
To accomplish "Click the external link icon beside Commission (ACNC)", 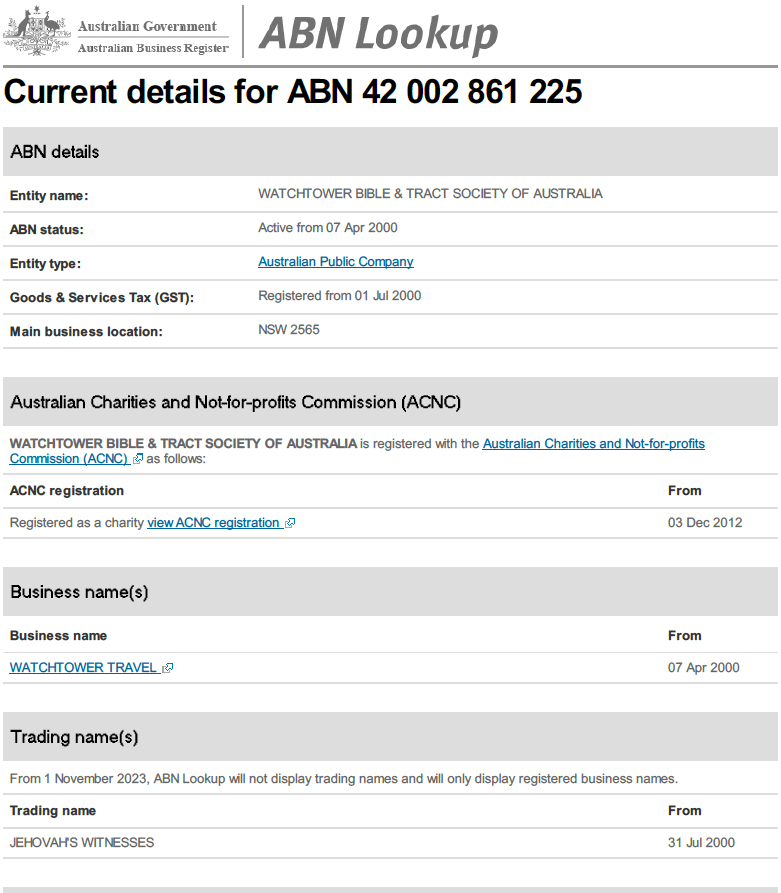I will pyautogui.click(x=138, y=459).
